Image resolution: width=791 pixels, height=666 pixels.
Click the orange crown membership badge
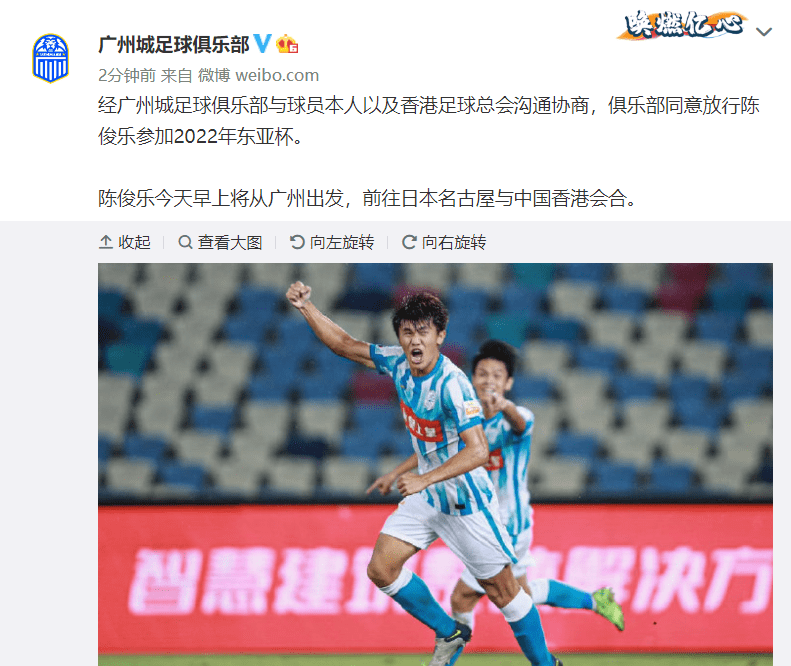point(287,44)
